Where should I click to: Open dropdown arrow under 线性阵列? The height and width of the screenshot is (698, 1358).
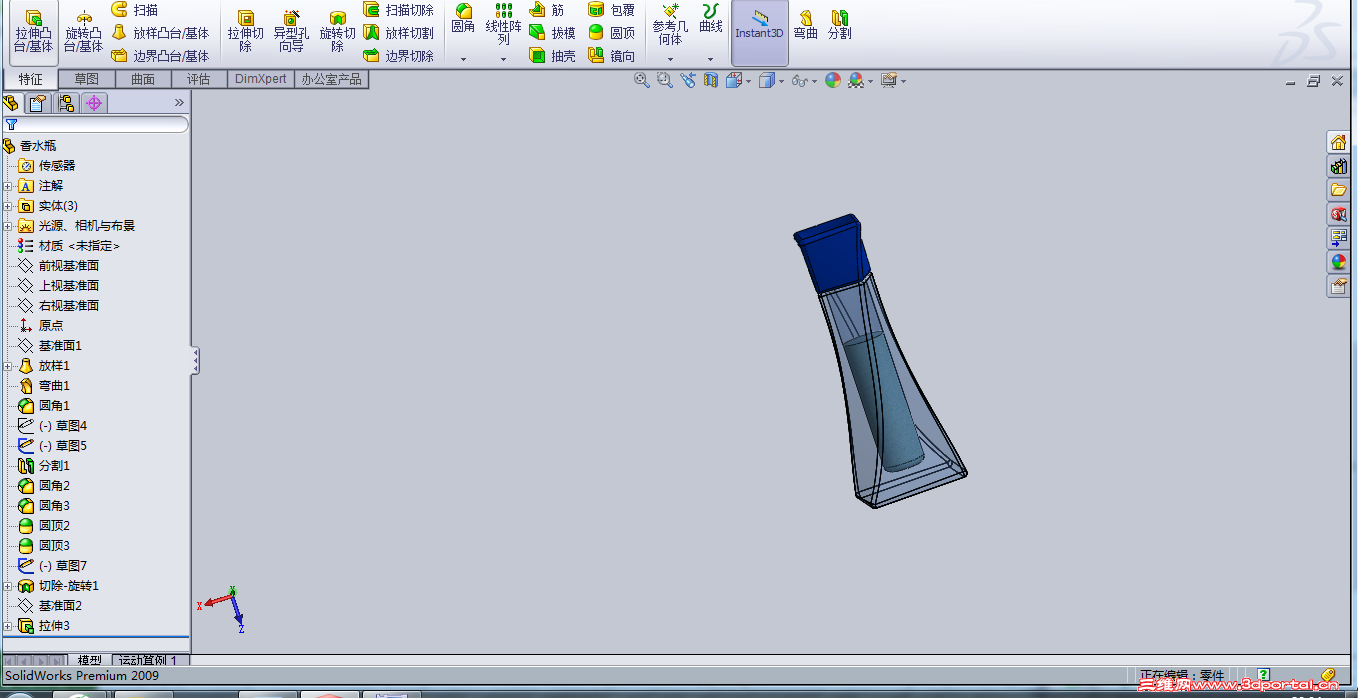(503, 59)
